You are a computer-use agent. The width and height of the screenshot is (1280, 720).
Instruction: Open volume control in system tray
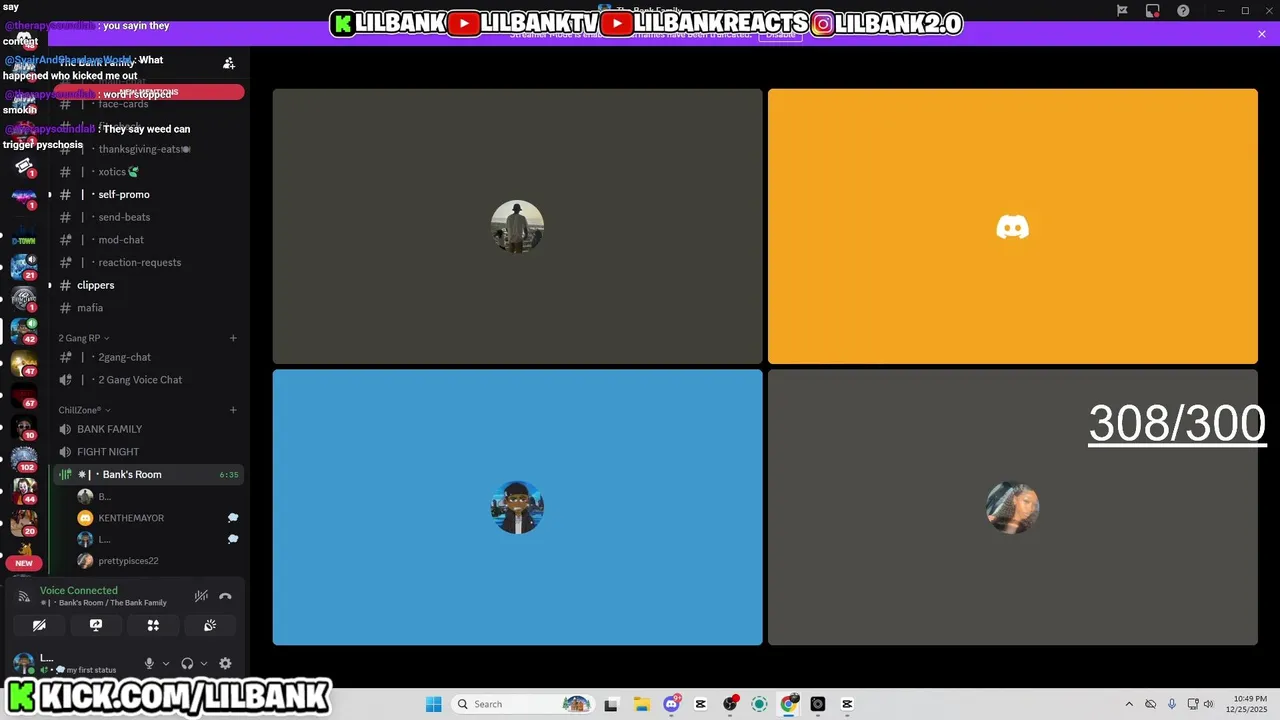tap(1208, 704)
